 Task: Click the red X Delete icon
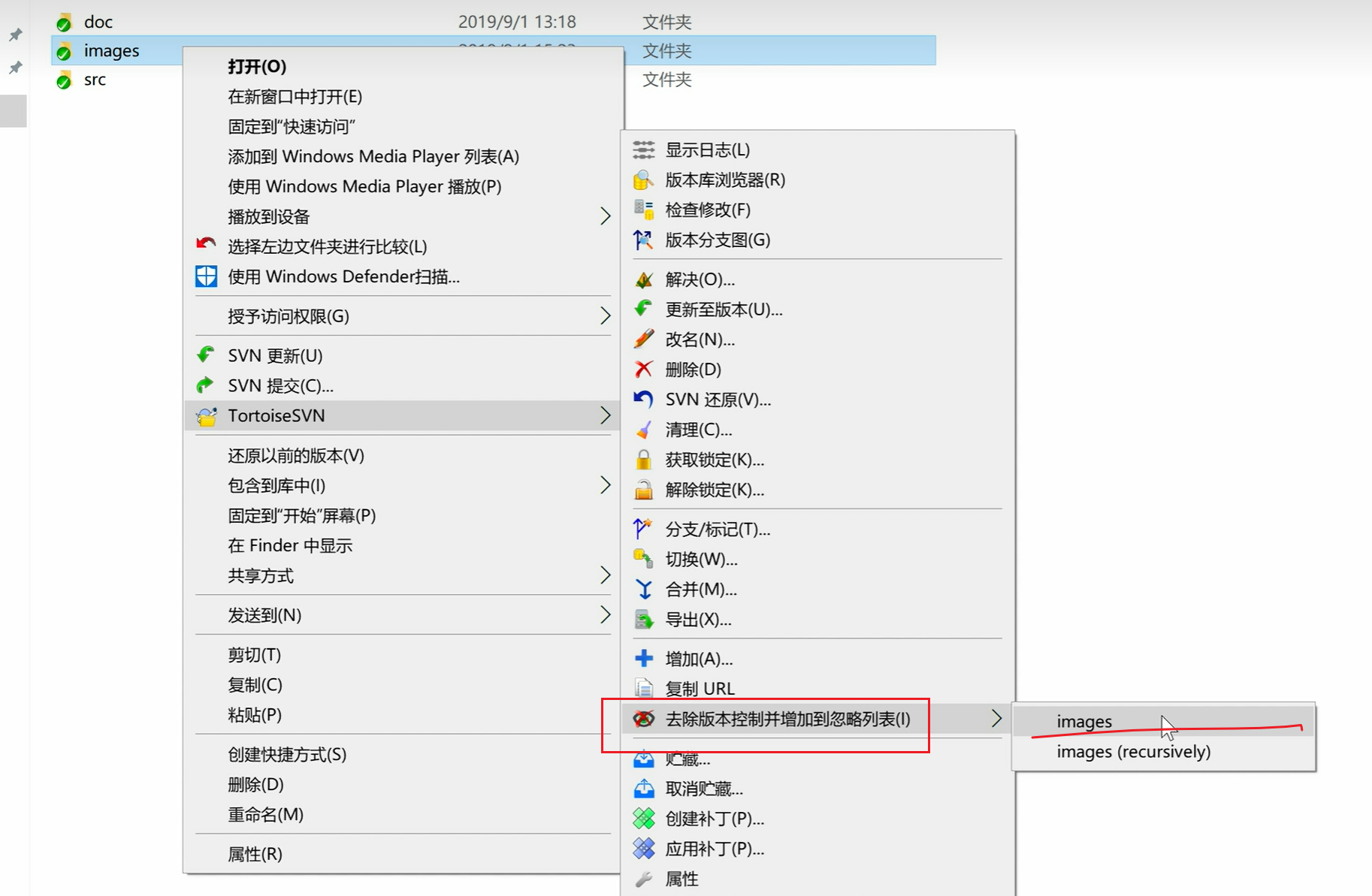[644, 370]
